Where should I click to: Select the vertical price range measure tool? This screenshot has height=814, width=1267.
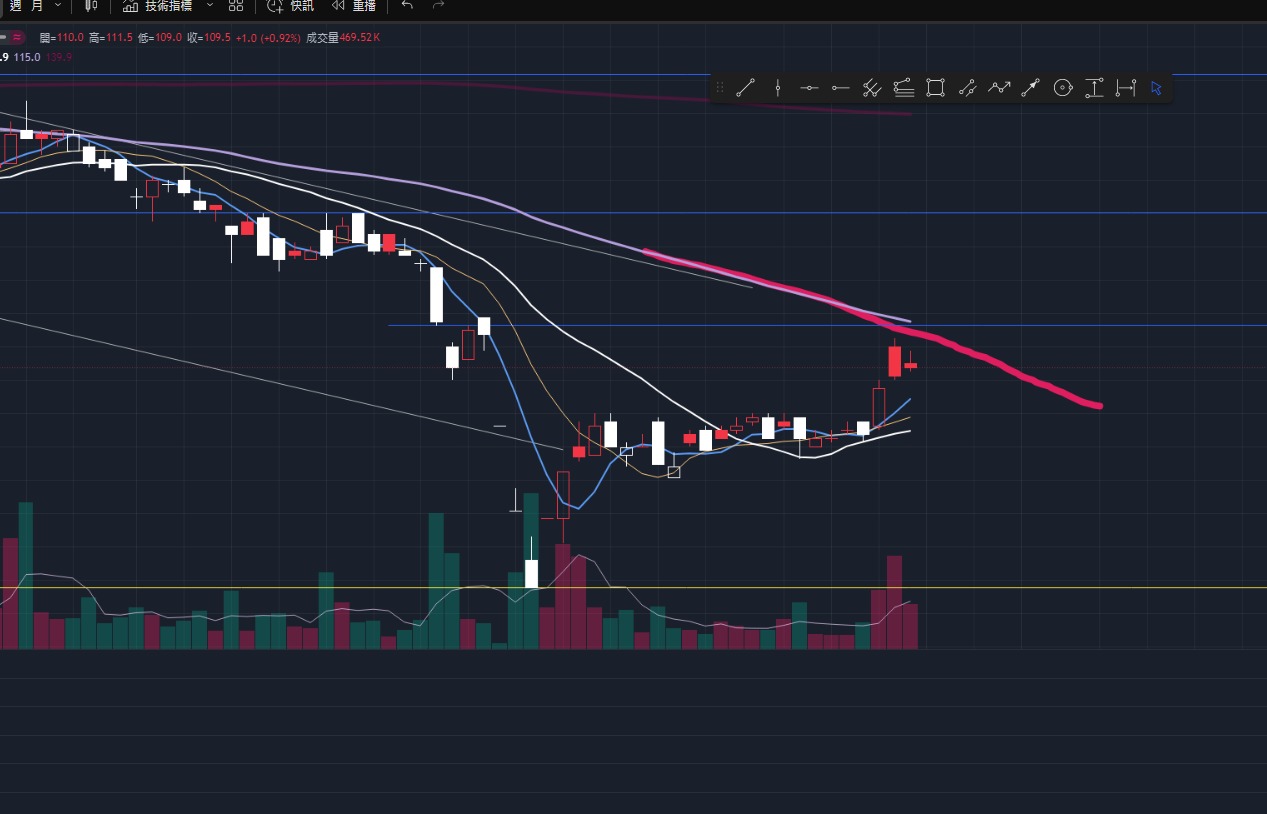point(1094,88)
